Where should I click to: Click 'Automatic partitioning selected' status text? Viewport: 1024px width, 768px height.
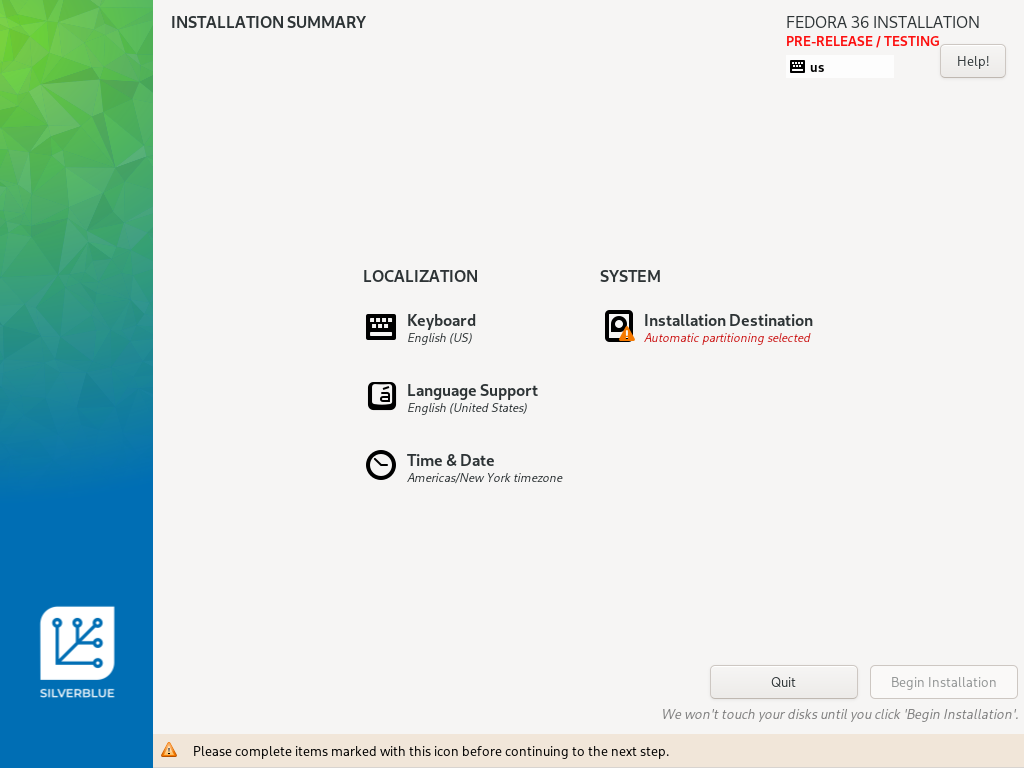[x=727, y=338]
